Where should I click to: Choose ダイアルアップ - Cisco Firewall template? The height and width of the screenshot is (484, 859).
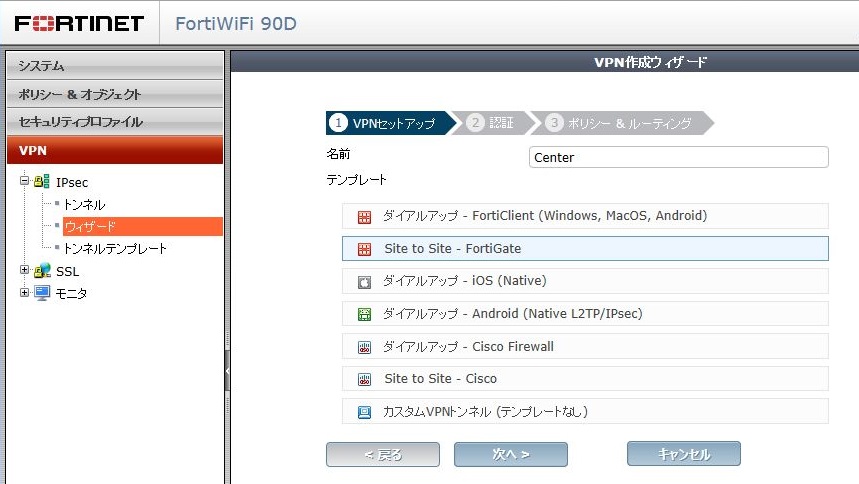click(585, 346)
